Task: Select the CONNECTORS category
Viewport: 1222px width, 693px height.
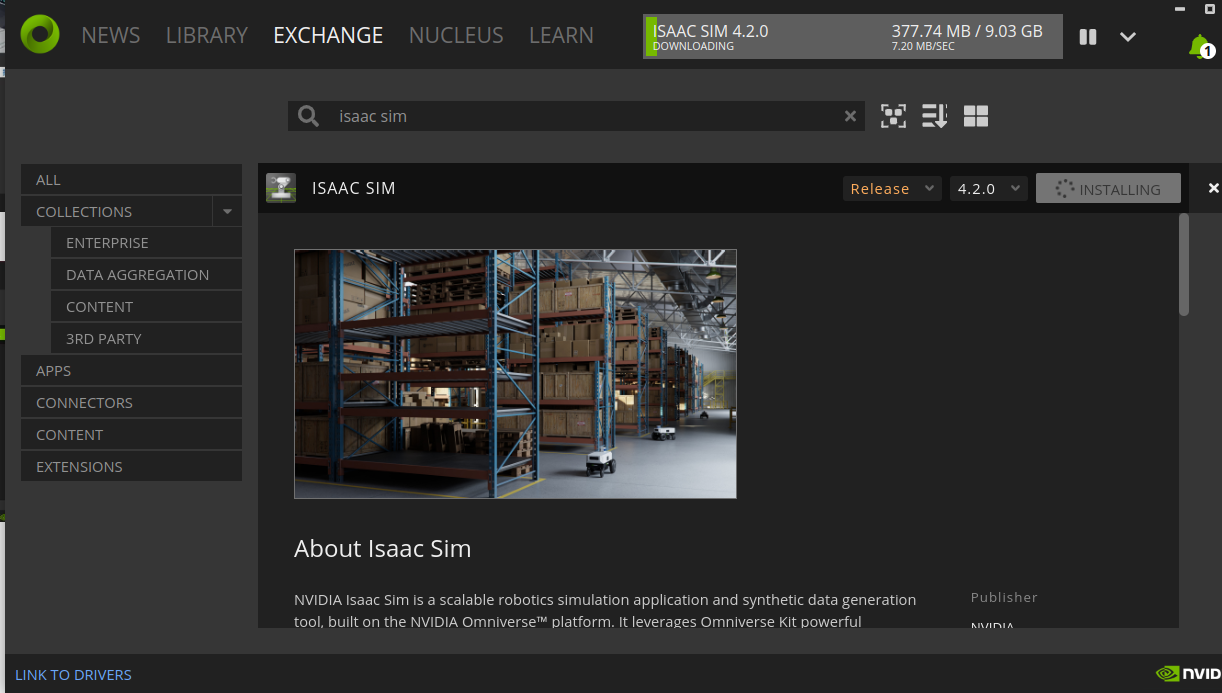Action: coord(131,403)
